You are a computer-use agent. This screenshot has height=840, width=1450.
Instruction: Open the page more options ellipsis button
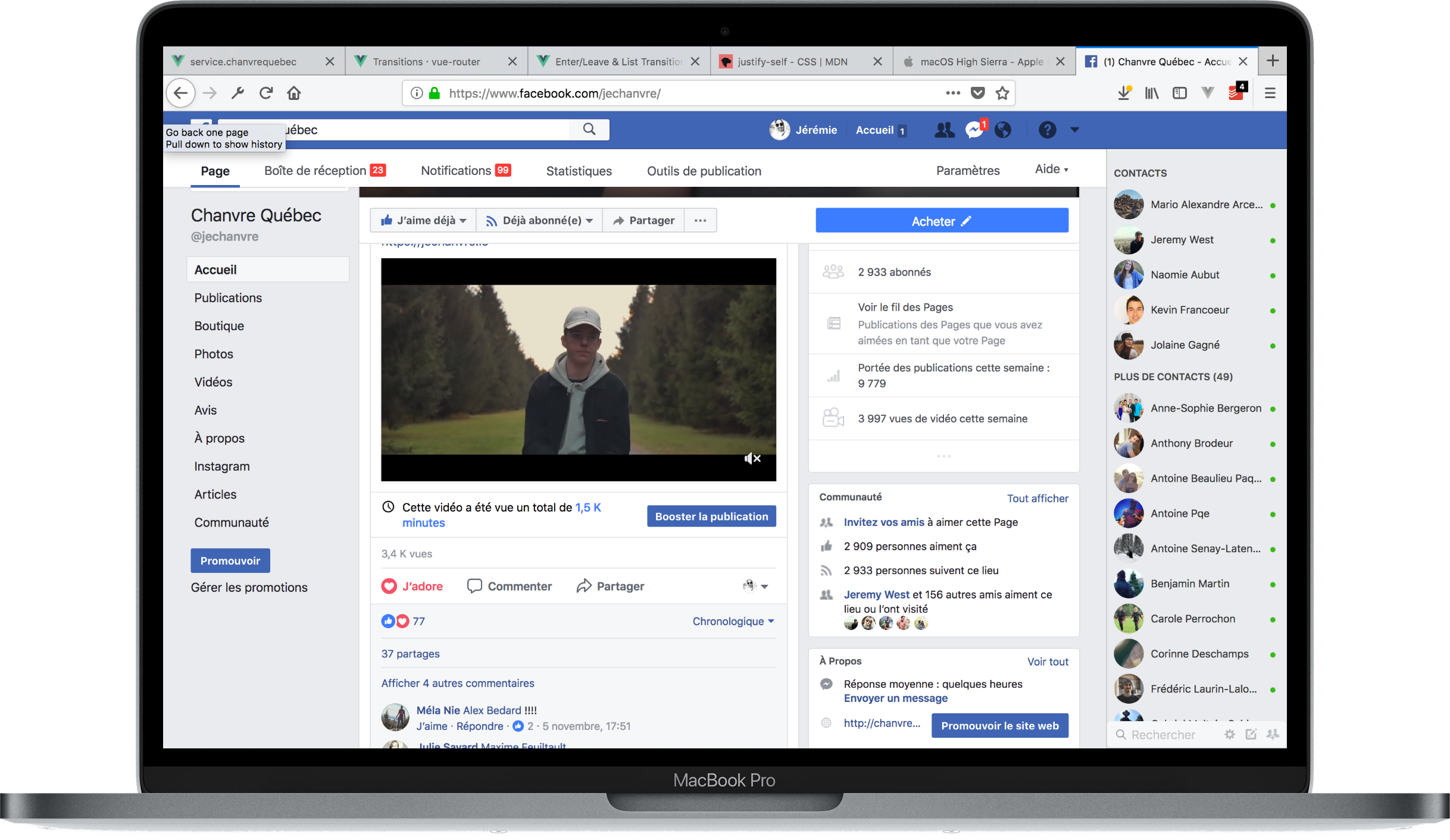coord(700,221)
